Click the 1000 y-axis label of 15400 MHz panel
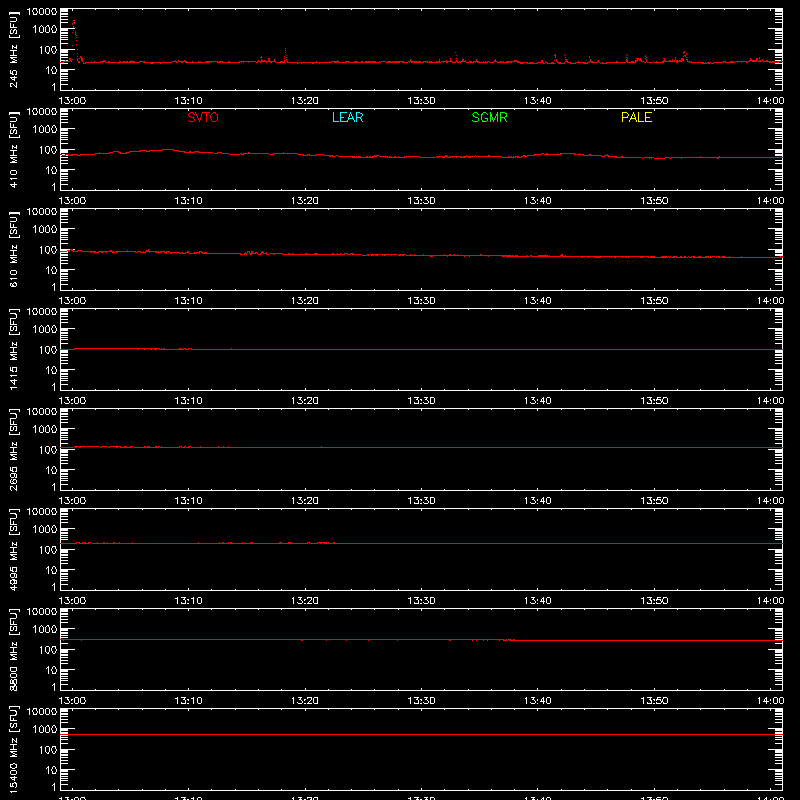The height and width of the screenshot is (800, 800). [x=45, y=730]
